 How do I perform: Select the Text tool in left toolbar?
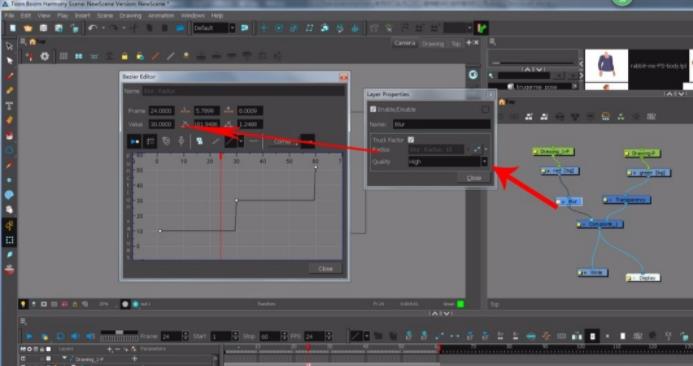tap(9, 106)
